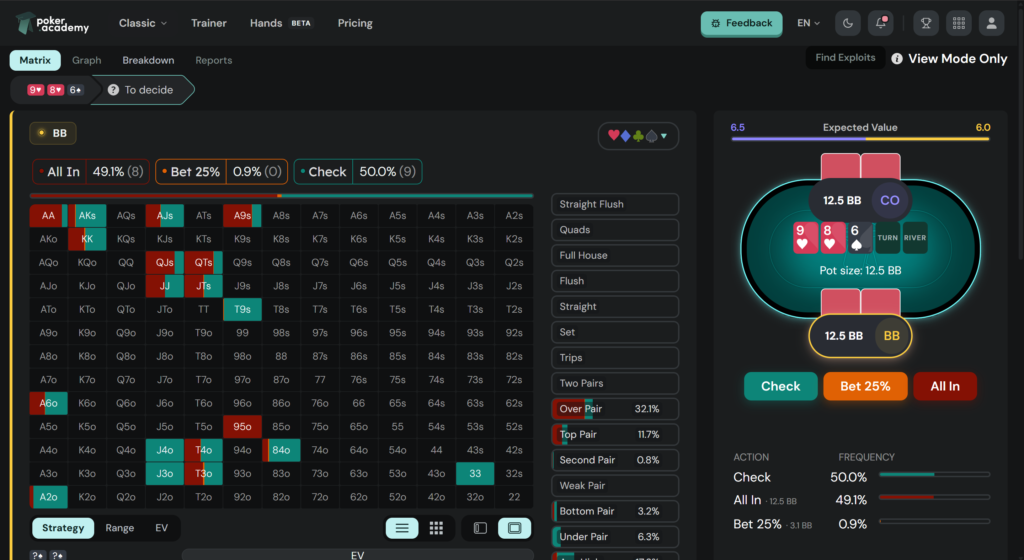Select the Strategy view toggle
Viewport: 1024px width, 560px height.
pyautogui.click(x=63, y=528)
